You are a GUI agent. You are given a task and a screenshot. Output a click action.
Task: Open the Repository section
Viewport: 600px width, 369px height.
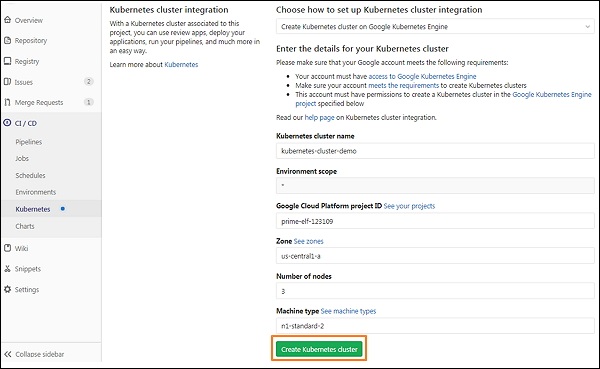point(31,41)
